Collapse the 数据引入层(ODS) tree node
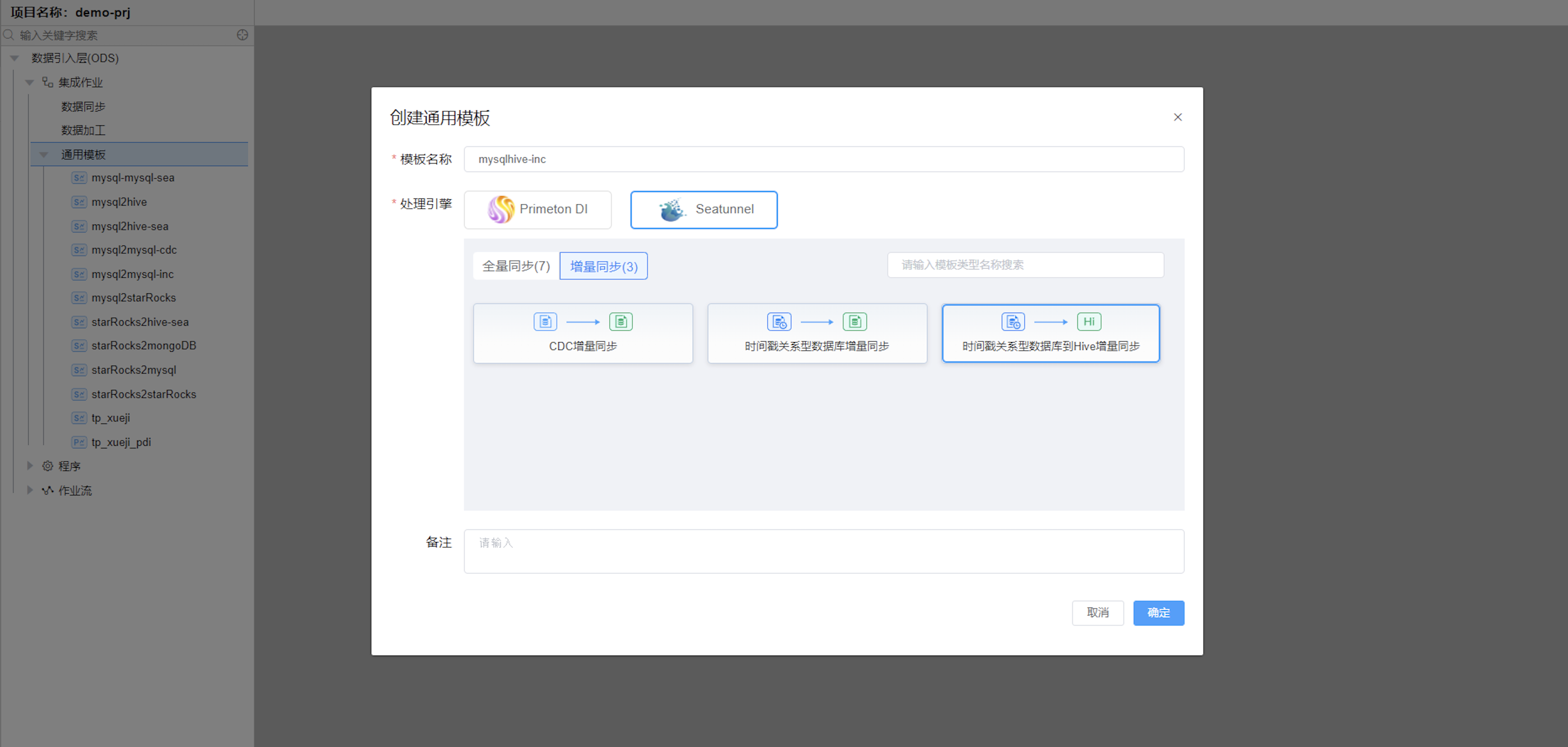This screenshot has height=747, width=1568. (15, 58)
